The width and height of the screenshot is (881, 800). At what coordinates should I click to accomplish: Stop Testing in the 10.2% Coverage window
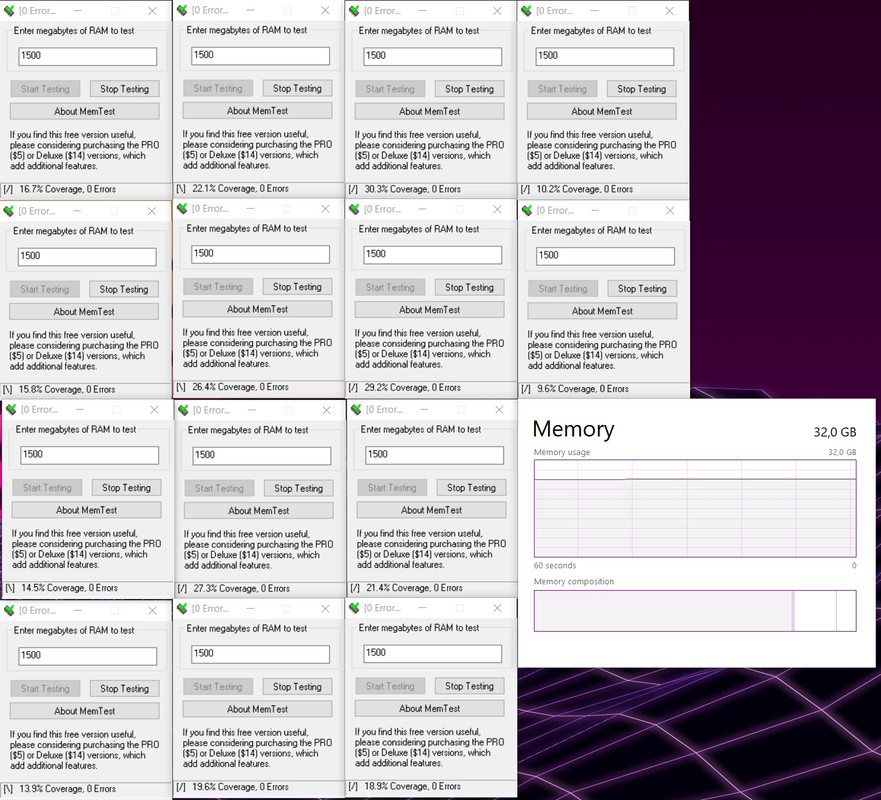(x=641, y=89)
